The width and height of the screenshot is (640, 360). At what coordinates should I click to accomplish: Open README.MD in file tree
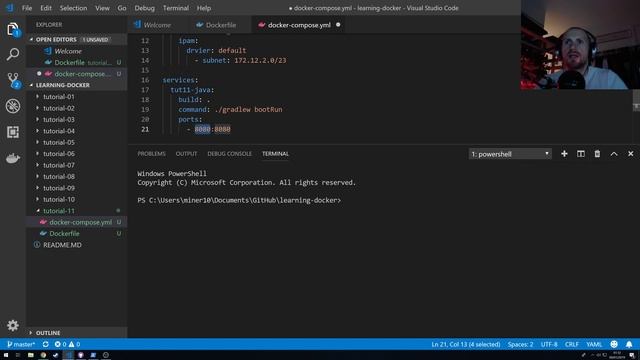(x=77, y=245)
